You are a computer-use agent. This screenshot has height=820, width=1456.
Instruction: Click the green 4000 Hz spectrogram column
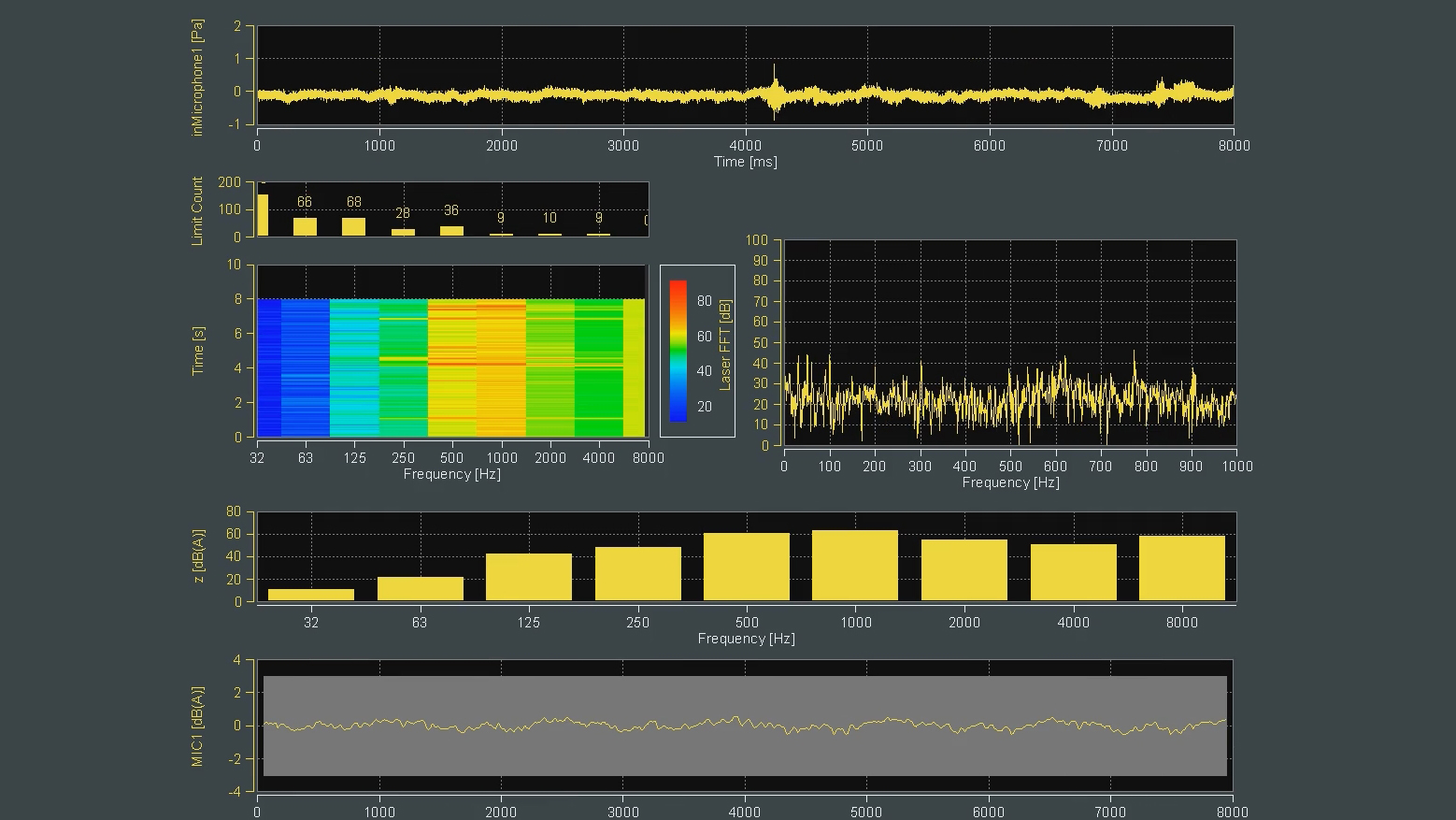(598, 367)
